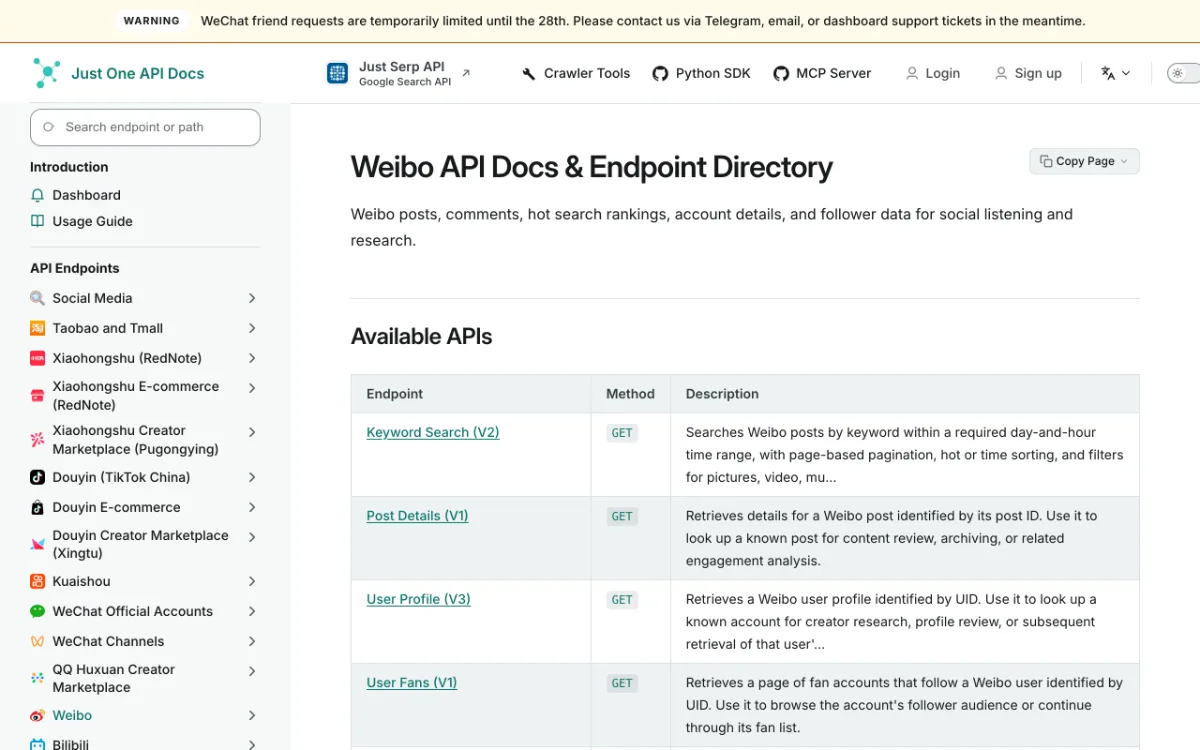Click the GitHub icon next to MCP Server
This screenshot has width=1200, height=750.
point(781,74)
